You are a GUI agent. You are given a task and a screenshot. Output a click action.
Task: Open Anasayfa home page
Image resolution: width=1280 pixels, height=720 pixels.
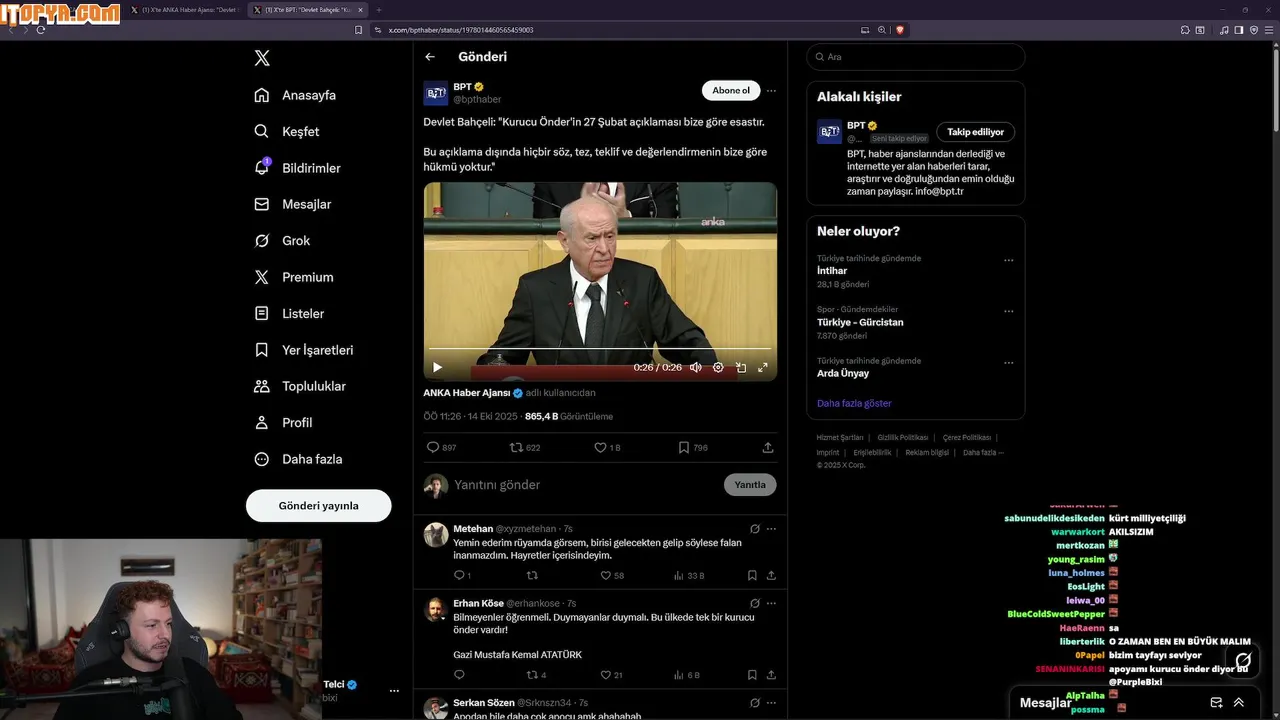[295, 95]
